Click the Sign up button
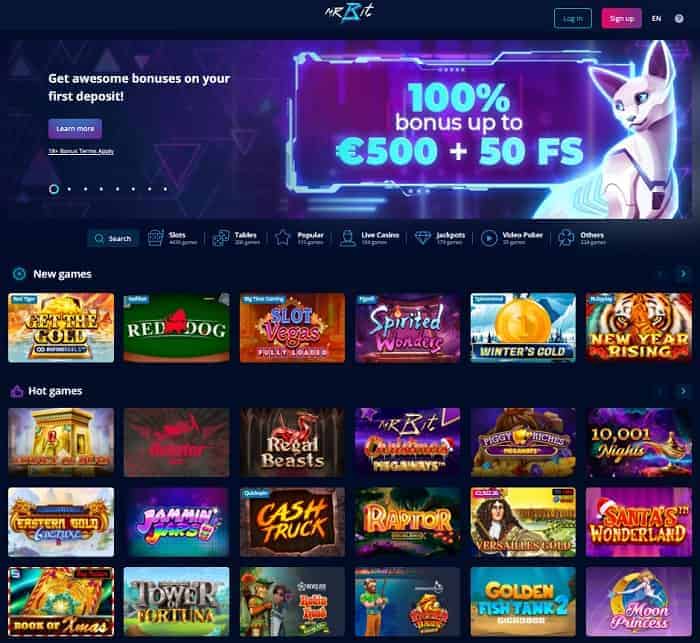 click(621, 19)
